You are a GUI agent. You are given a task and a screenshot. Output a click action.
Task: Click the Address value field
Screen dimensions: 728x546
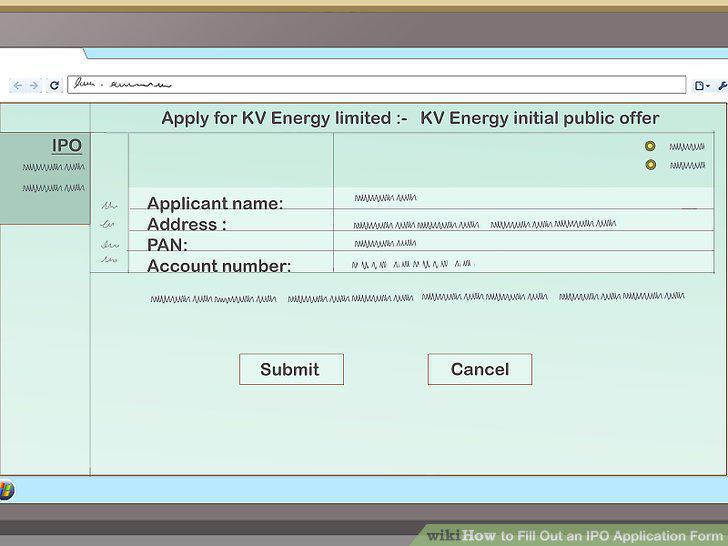coord(523,220)
